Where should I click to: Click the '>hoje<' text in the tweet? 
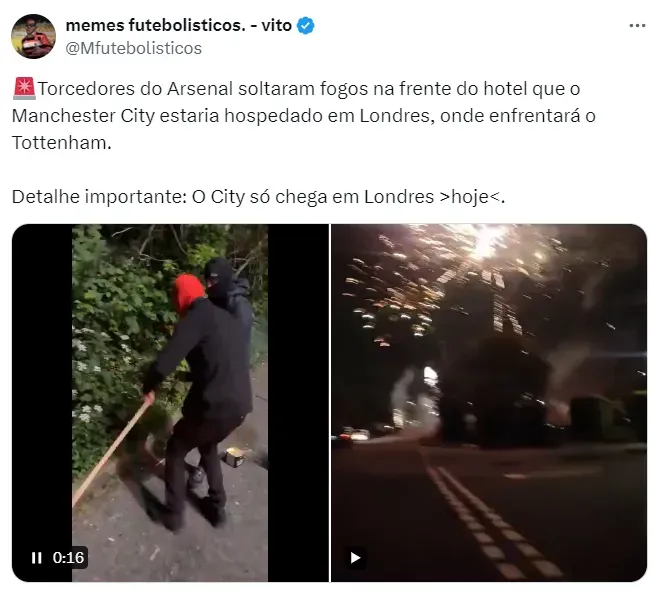pos(470,197)
